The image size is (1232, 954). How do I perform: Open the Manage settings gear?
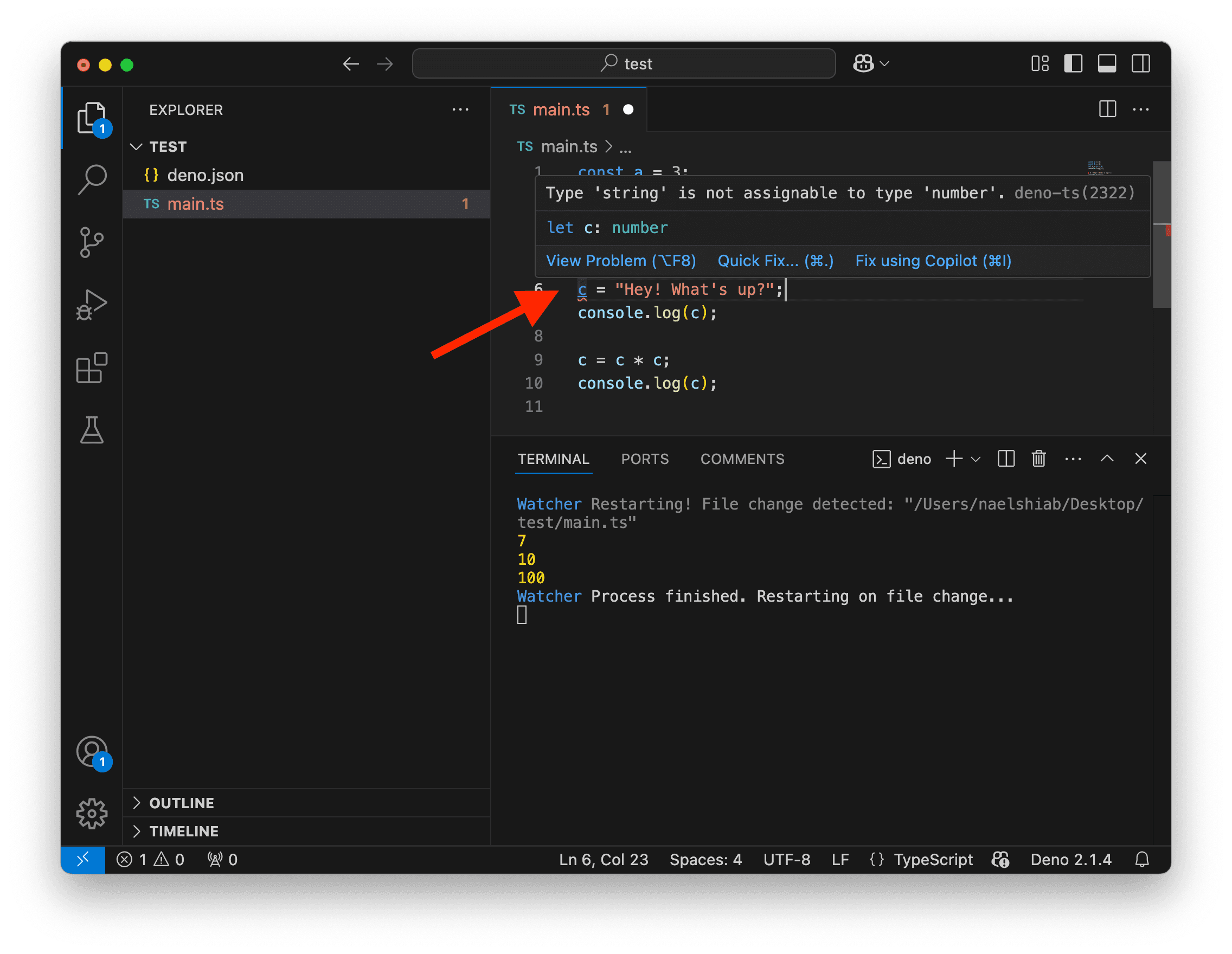tap(92, 814)
